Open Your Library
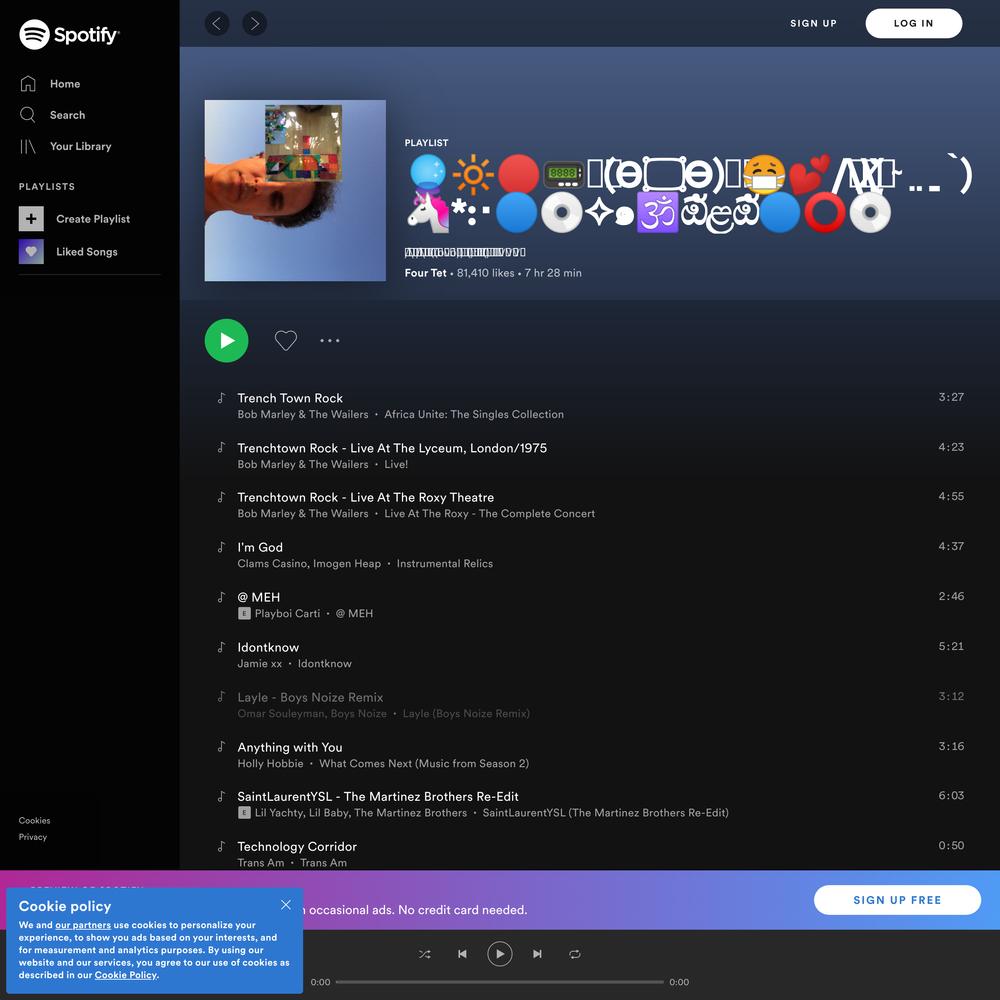The width and height of the screenshot is (1000, 1000). point(80,146)
